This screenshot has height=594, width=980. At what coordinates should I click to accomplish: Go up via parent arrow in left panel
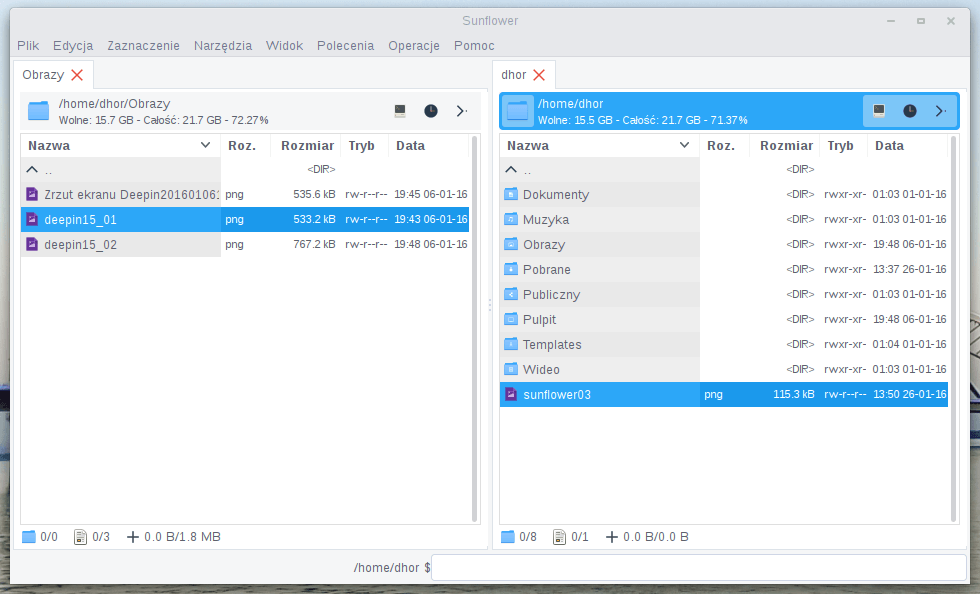[32, 169]
